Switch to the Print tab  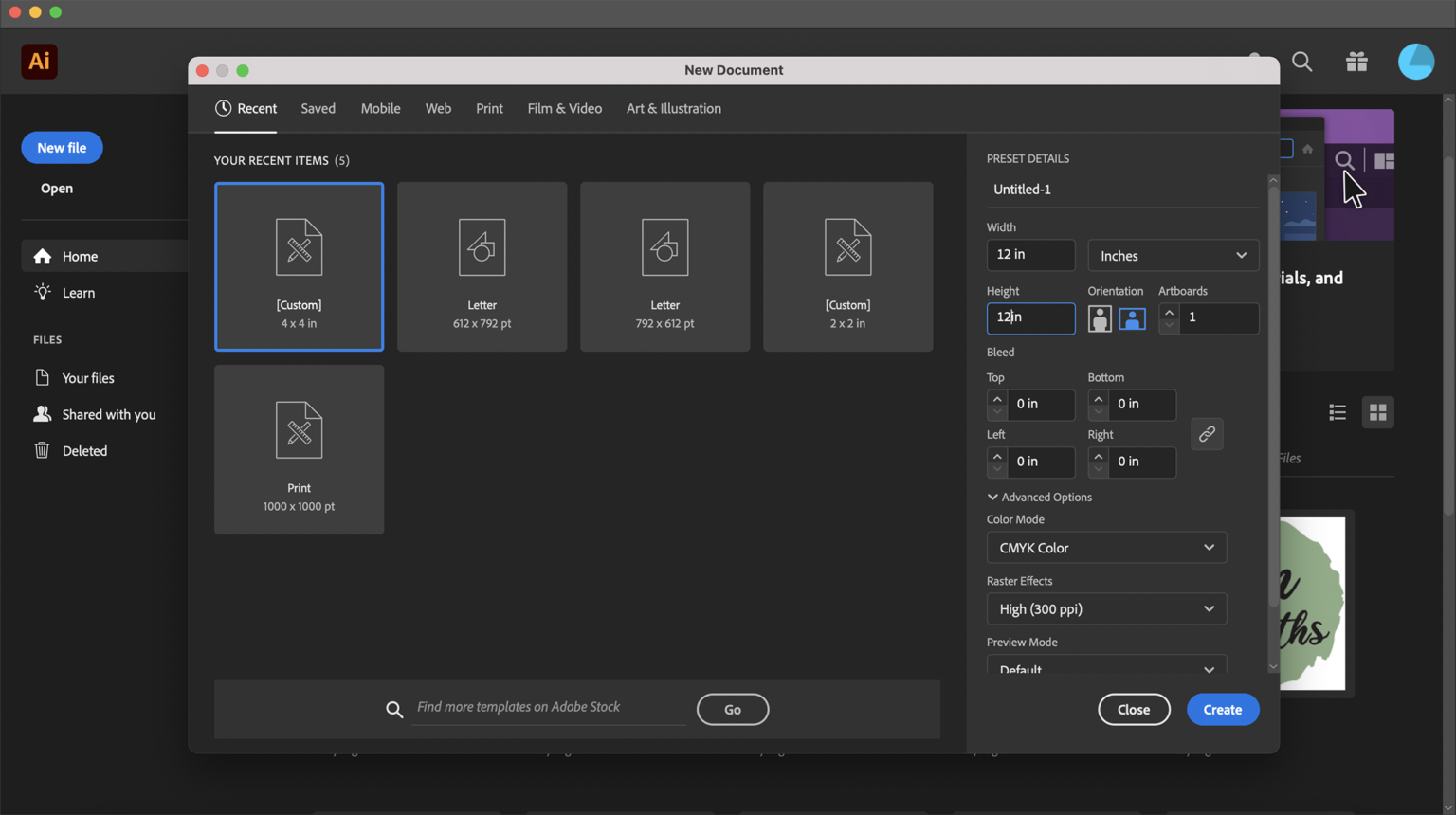tap(489, 108)
